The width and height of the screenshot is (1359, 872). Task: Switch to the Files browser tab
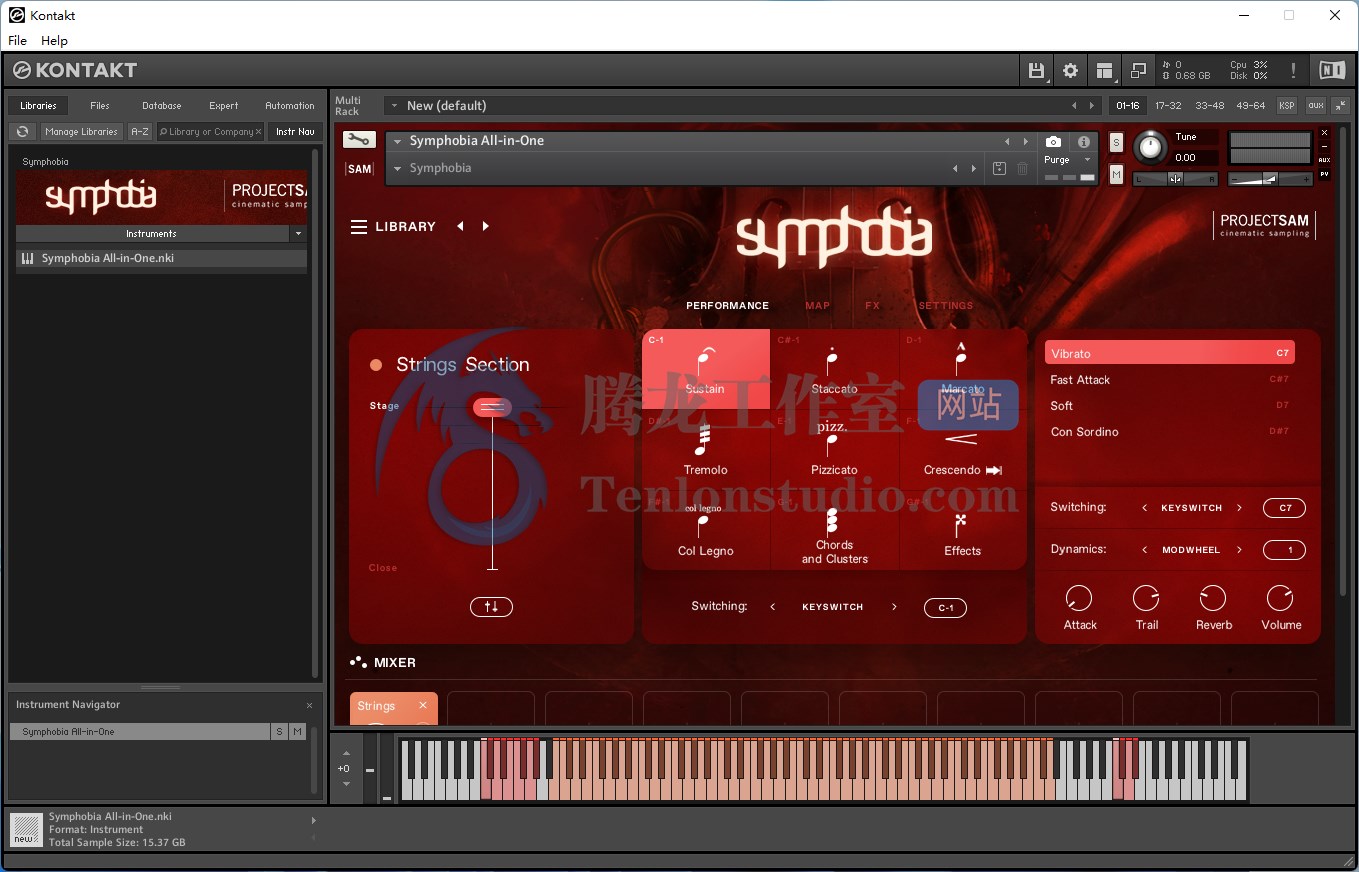coord(100,105)
